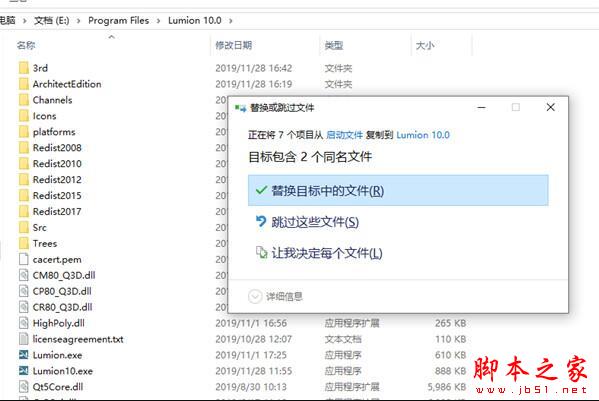Expand the chevron after 文档 (E:) breadcrumb

tap(78, 21)
